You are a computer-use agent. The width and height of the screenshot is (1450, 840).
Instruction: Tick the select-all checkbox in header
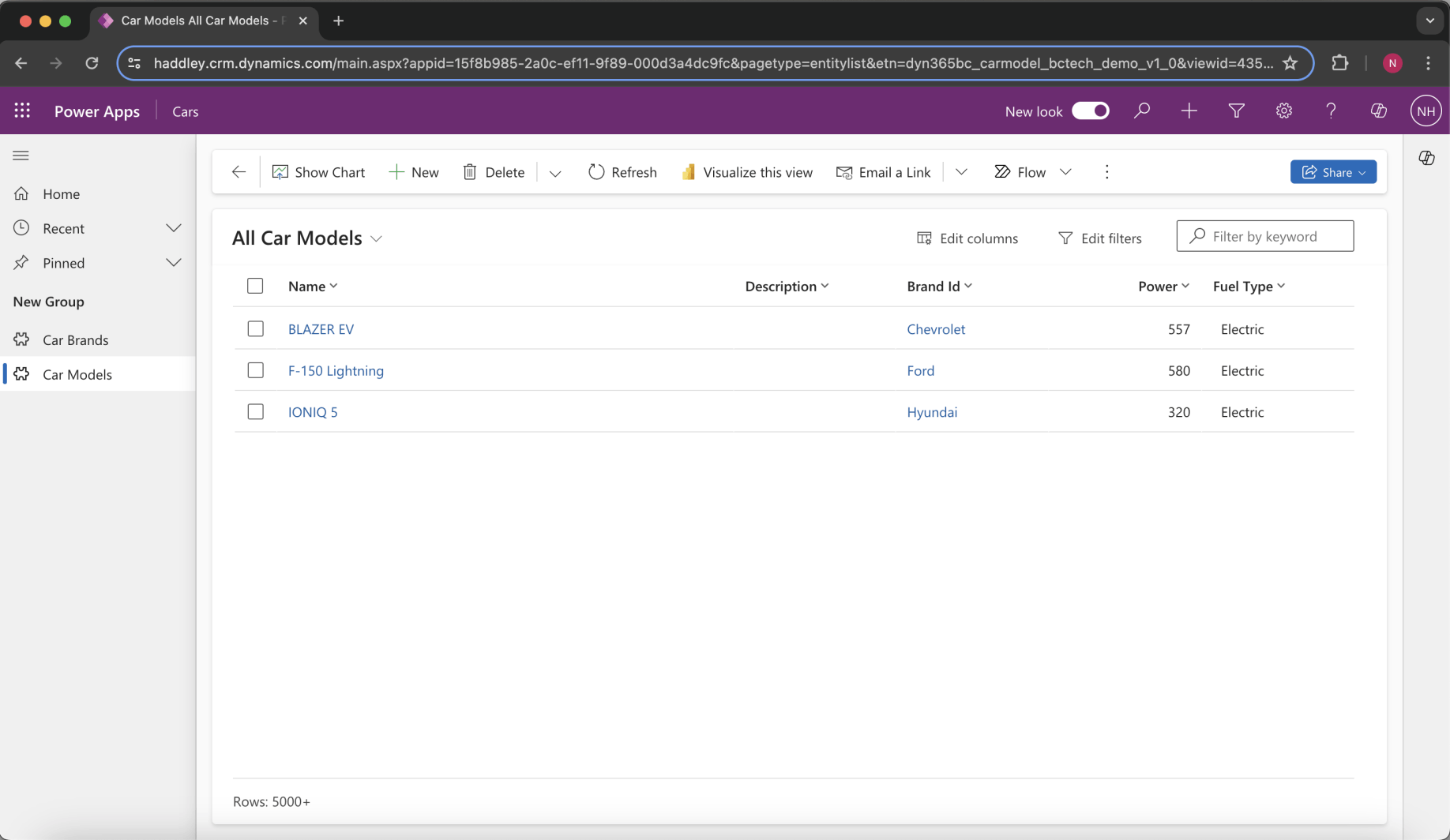pyautogui.click(x=255, y=286)
